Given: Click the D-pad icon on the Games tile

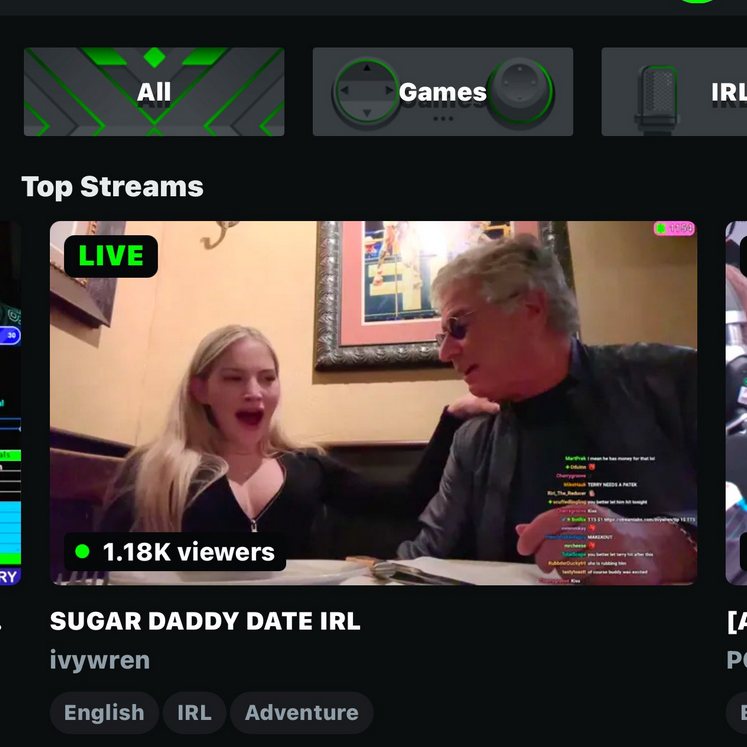Looking at the screenshot, I should pyautogui.click(x=366, y=91).
